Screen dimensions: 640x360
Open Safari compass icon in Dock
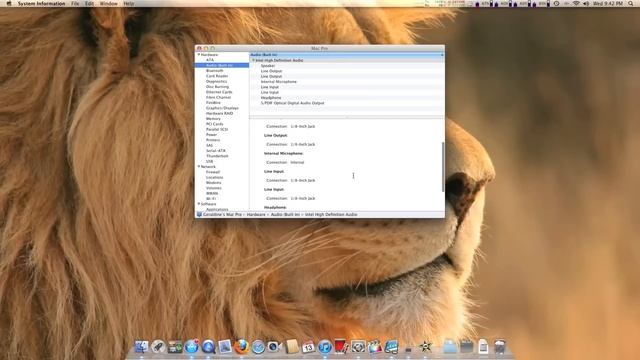point(258,347)
